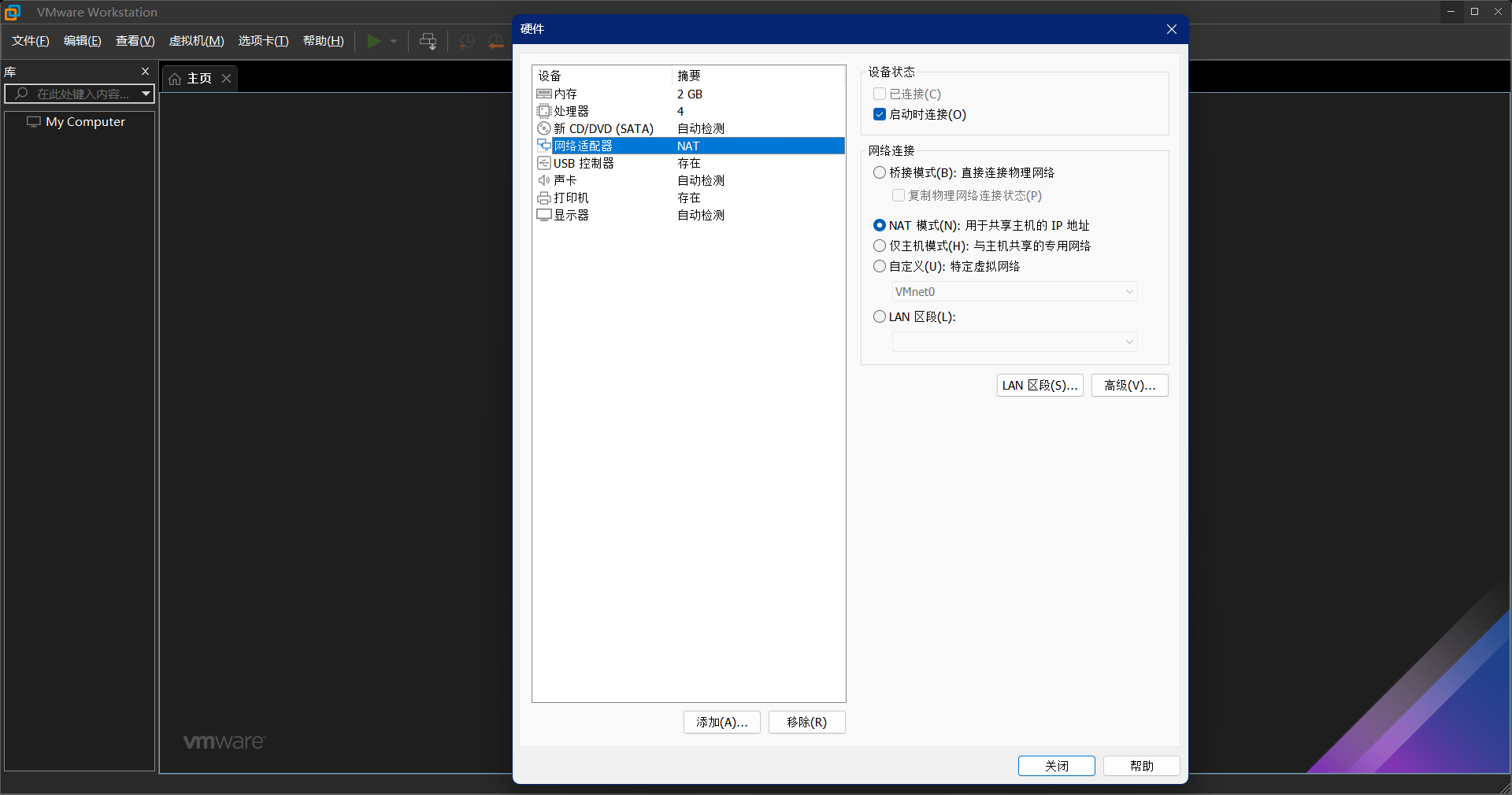Viewport: 1512px width, 795px height.
Task: Select 桥接模式 bridged radio button
Action: click(x=880, y=172)
